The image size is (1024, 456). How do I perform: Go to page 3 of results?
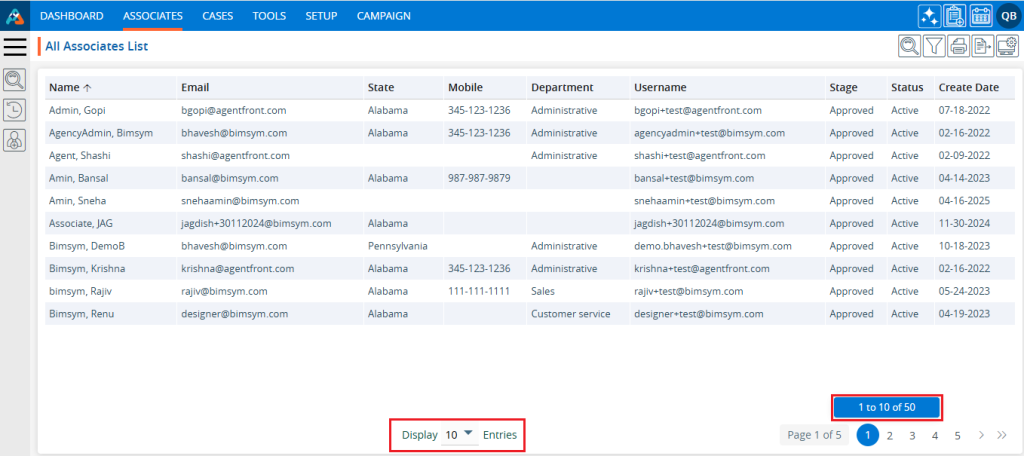(x=912, y=435)
